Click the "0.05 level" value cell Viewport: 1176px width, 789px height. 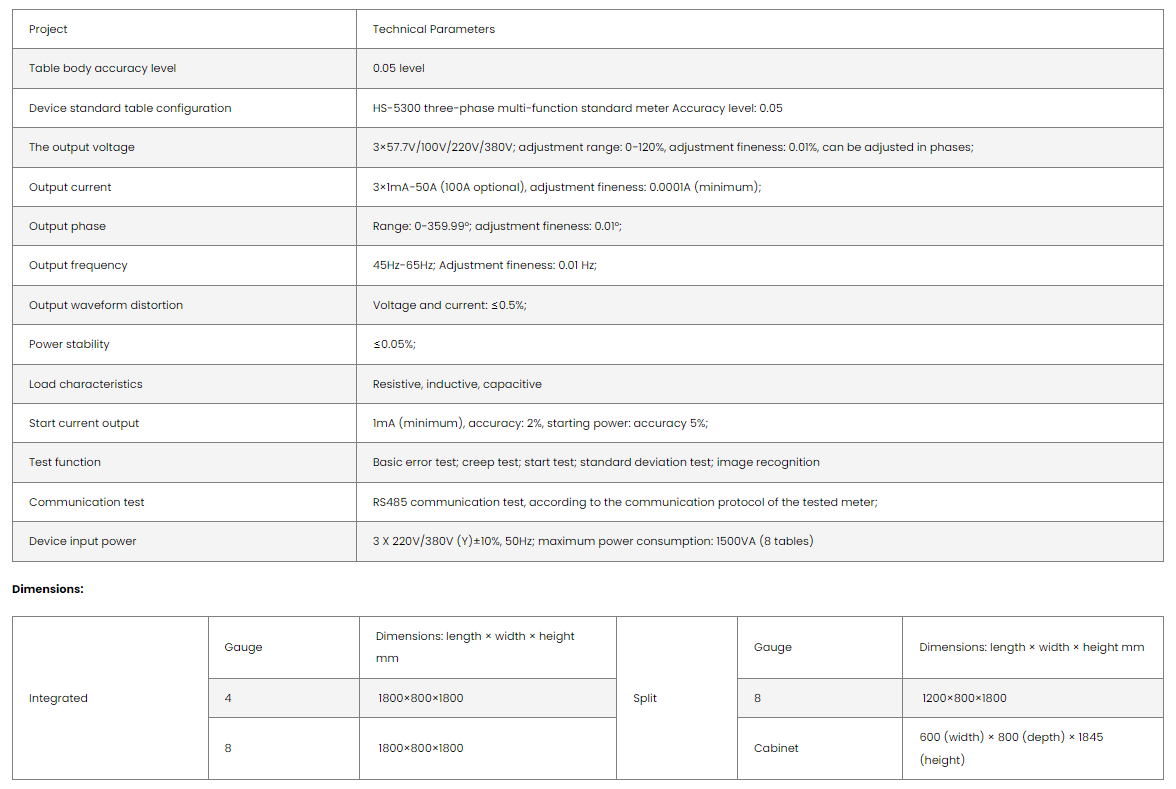399,68
